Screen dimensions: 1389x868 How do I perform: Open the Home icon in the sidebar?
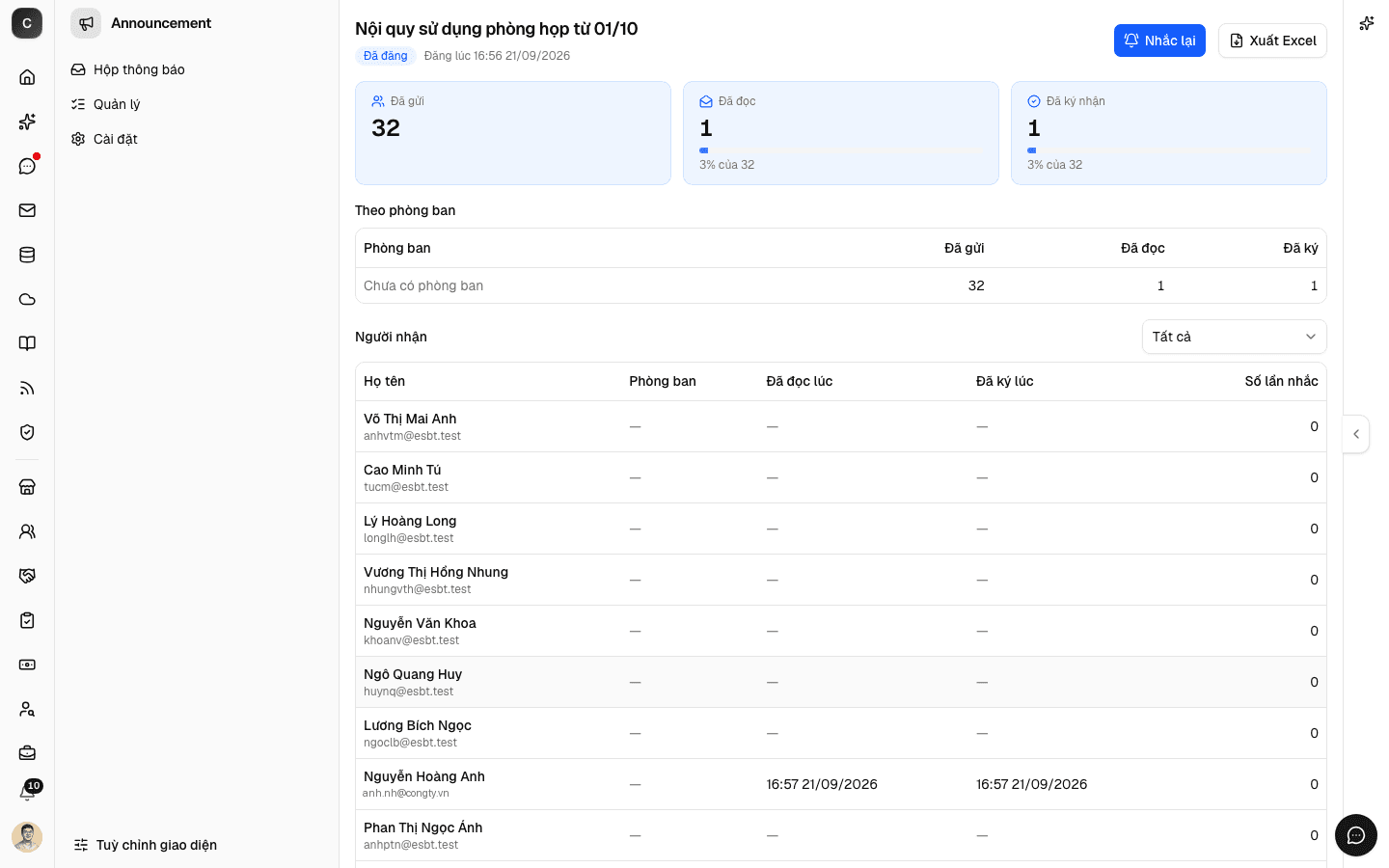[x=27, y=77]
